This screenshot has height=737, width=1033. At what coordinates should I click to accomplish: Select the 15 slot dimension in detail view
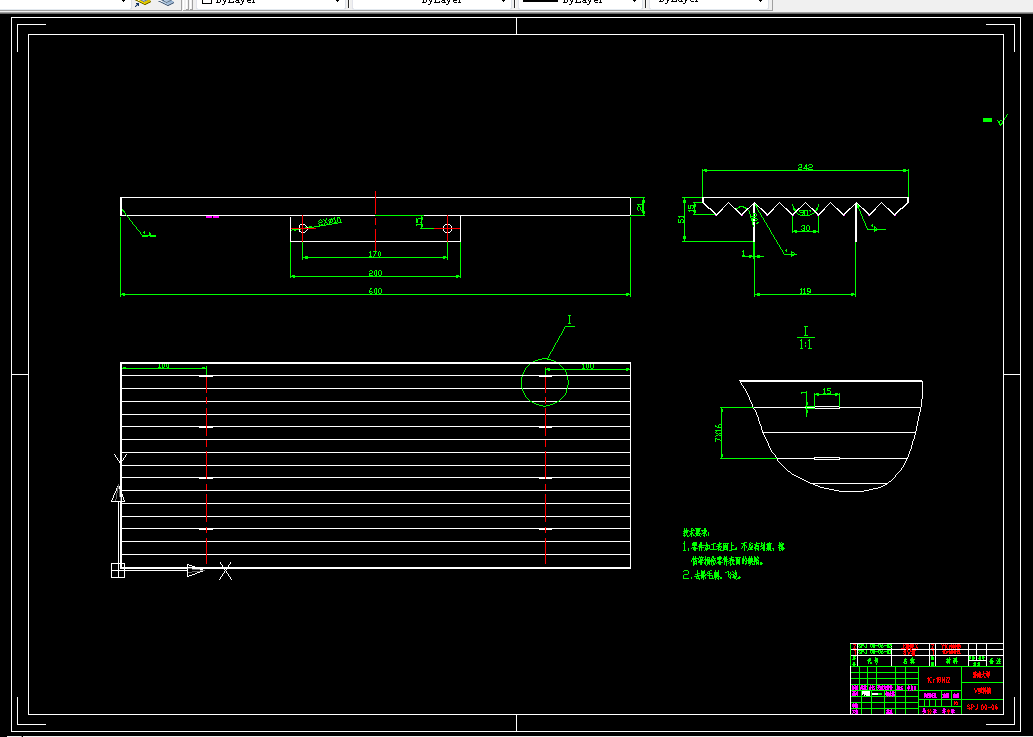(x=827, y=391)
